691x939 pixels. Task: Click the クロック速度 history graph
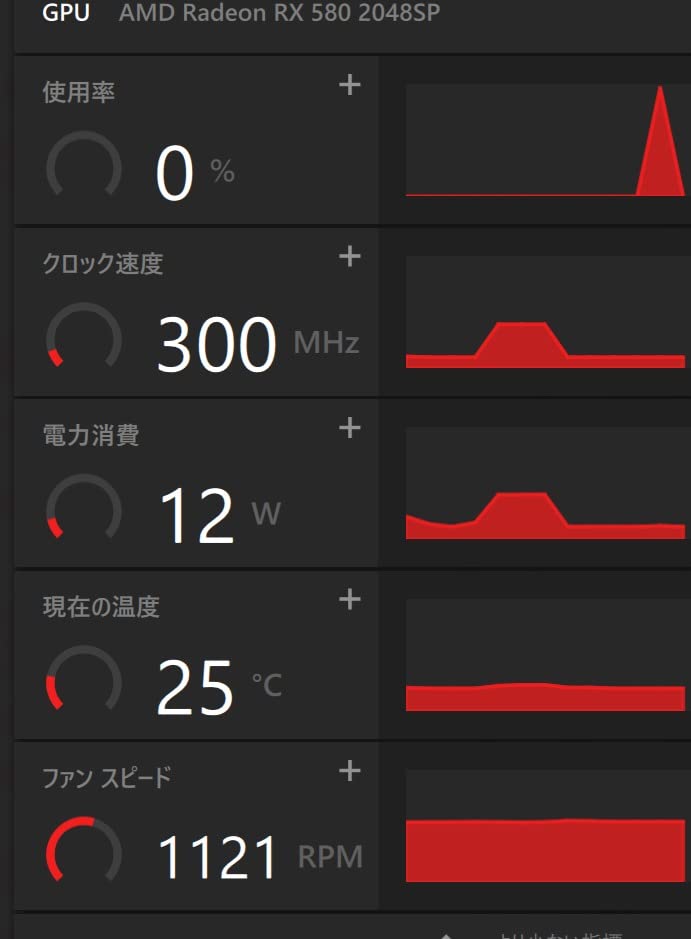tap(545, 312)
